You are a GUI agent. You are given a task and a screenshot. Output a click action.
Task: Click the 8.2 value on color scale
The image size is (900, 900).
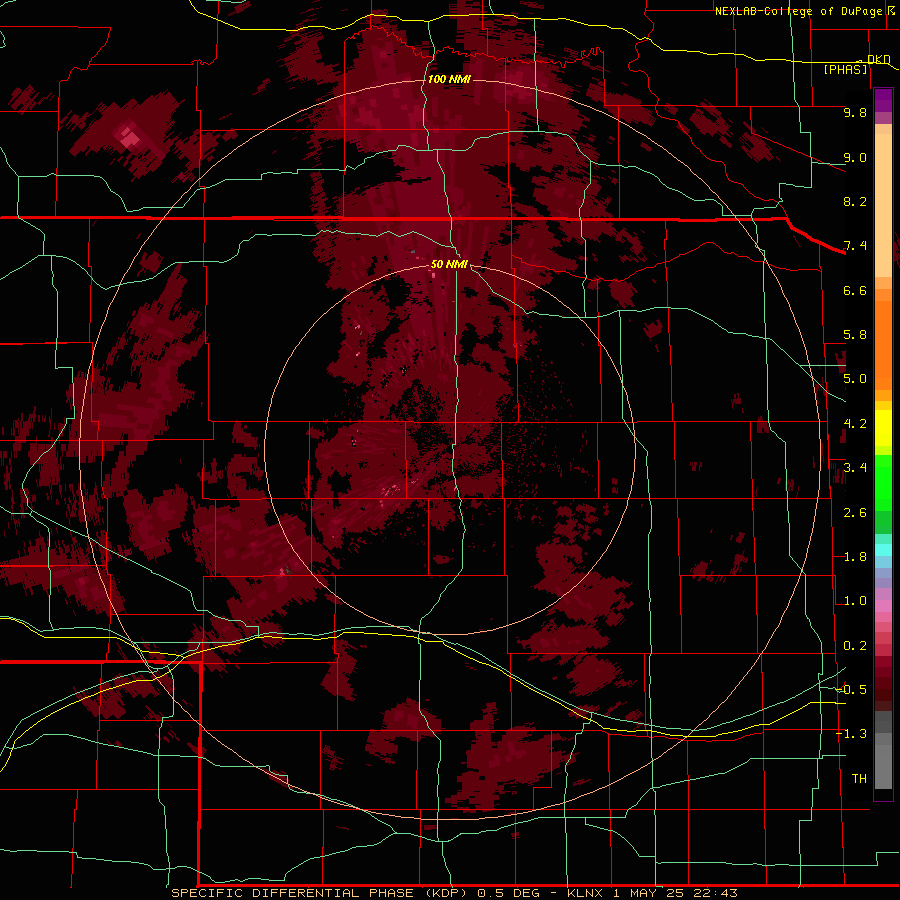pos(855,201)
